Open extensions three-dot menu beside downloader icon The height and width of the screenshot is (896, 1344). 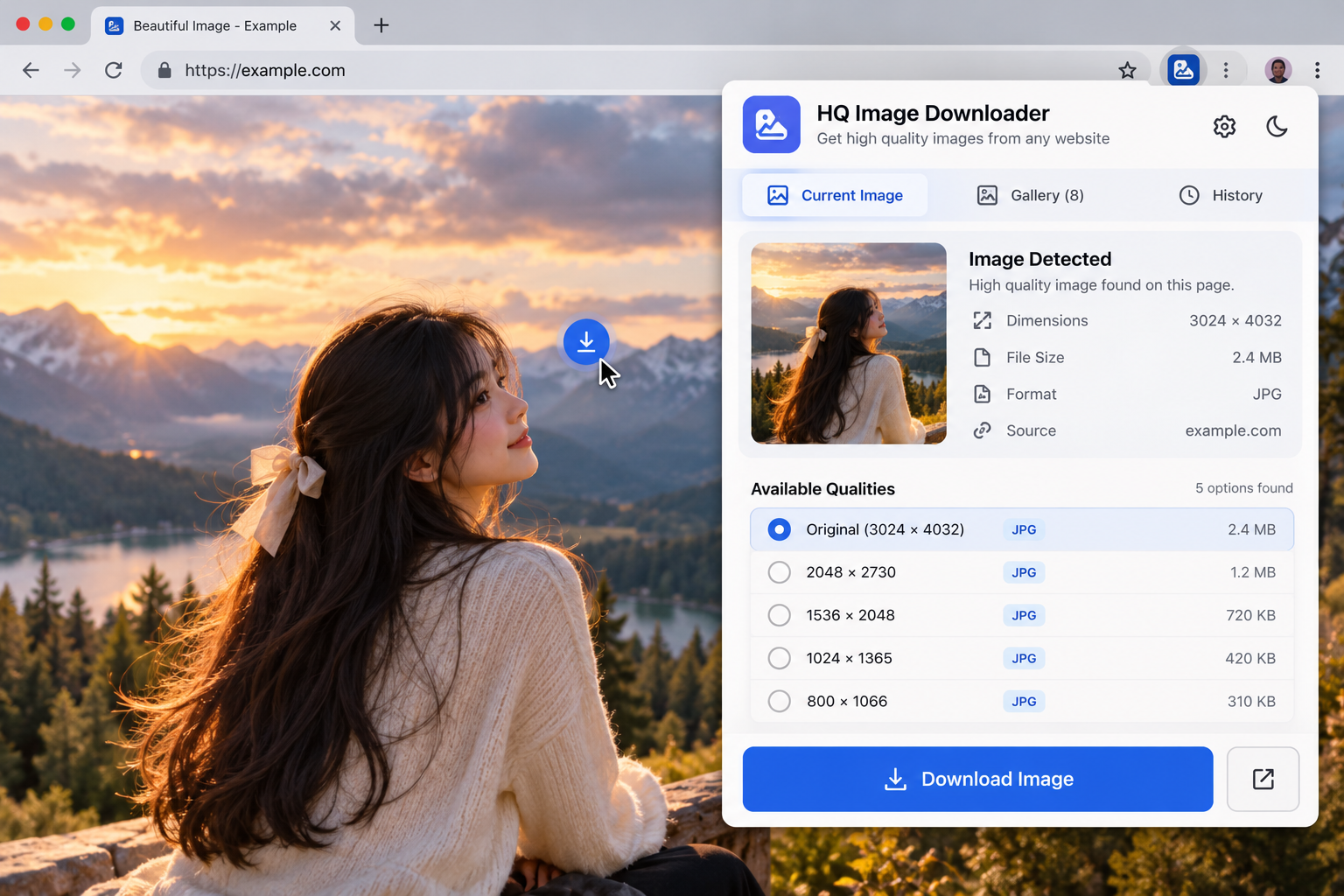click(1226, 70)
